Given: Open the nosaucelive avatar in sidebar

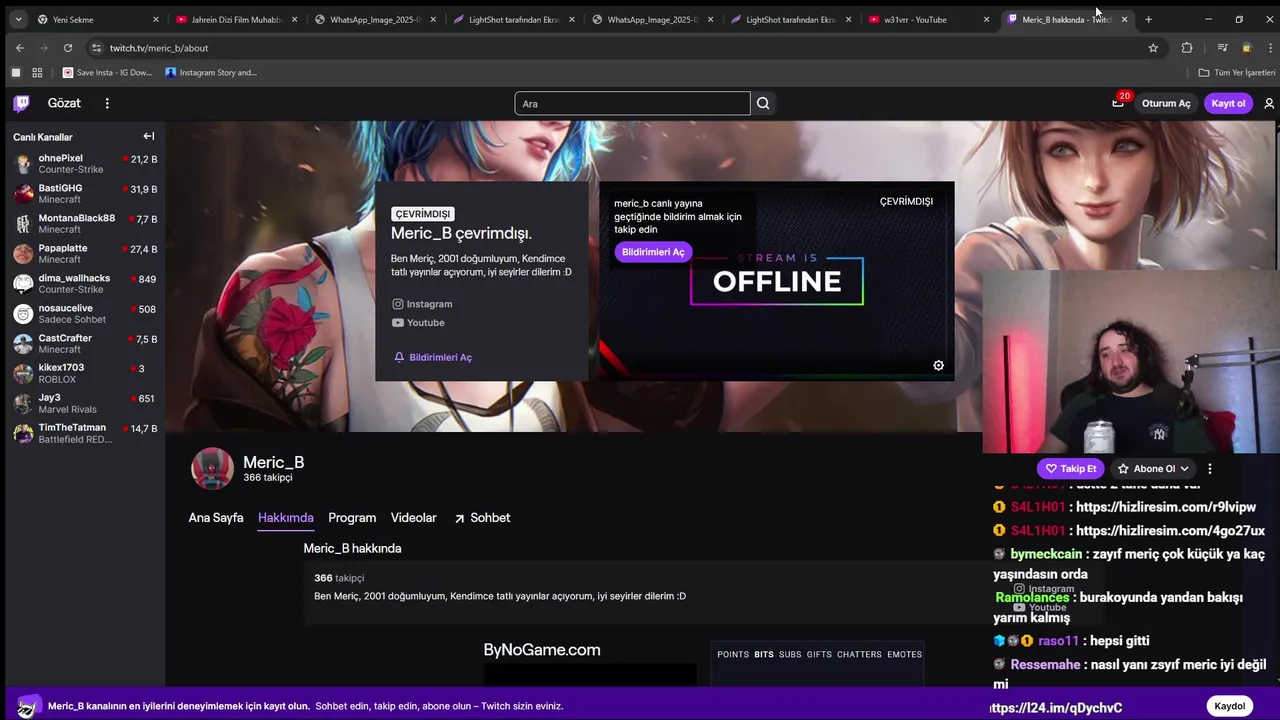Looking at the screenshot, I should [23, 314].
